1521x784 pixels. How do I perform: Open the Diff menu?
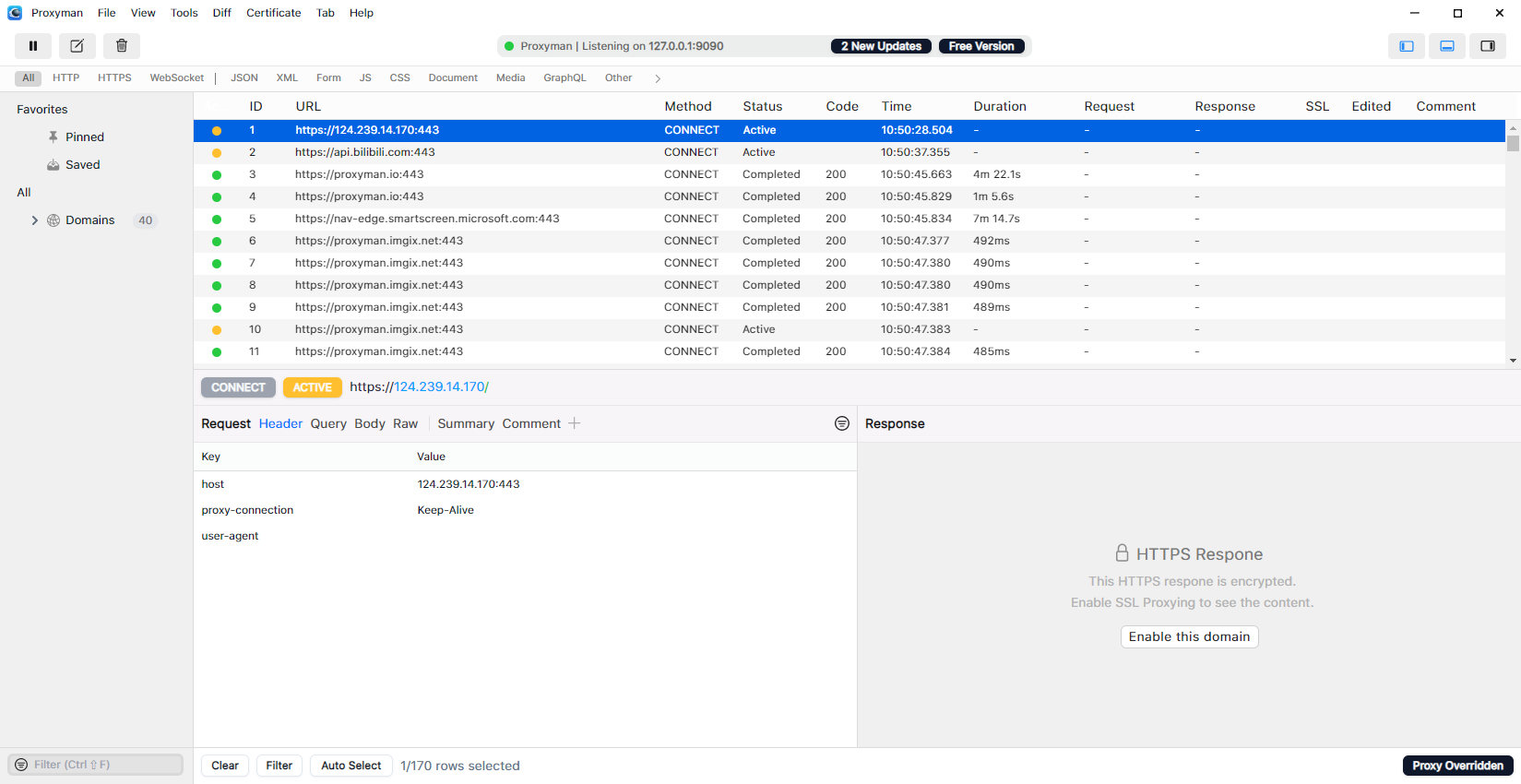point(222,13)
